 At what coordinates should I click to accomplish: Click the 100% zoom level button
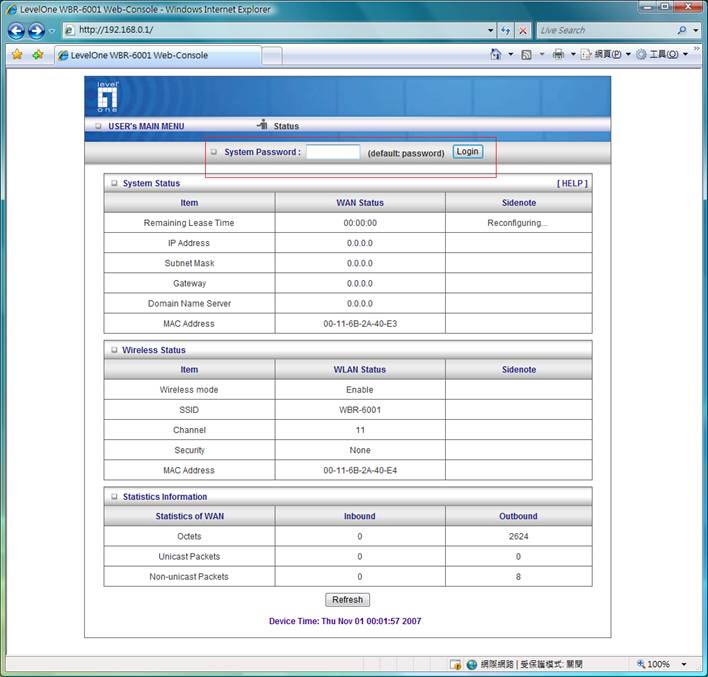[653, 664]
